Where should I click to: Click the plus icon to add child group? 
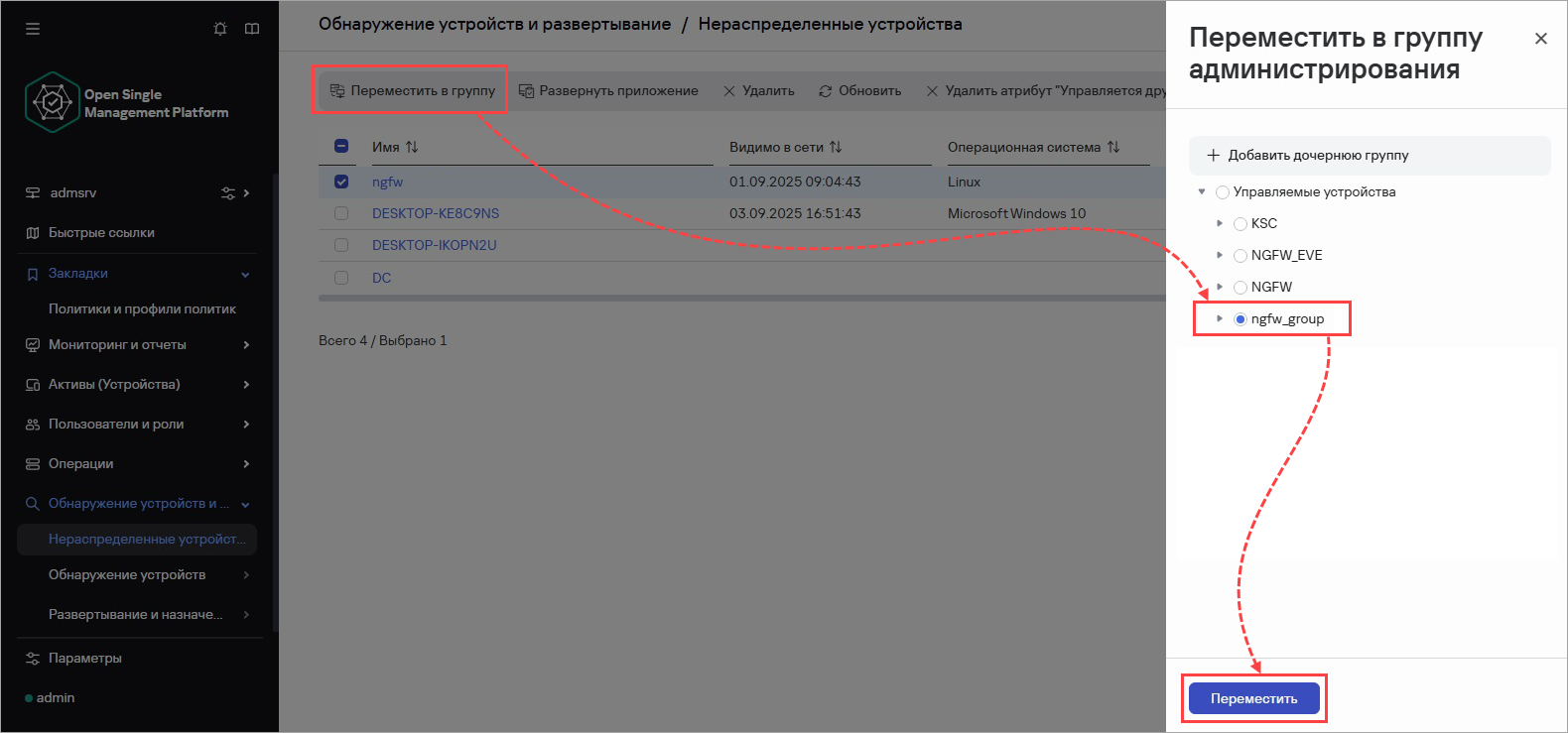[1213, 155]
